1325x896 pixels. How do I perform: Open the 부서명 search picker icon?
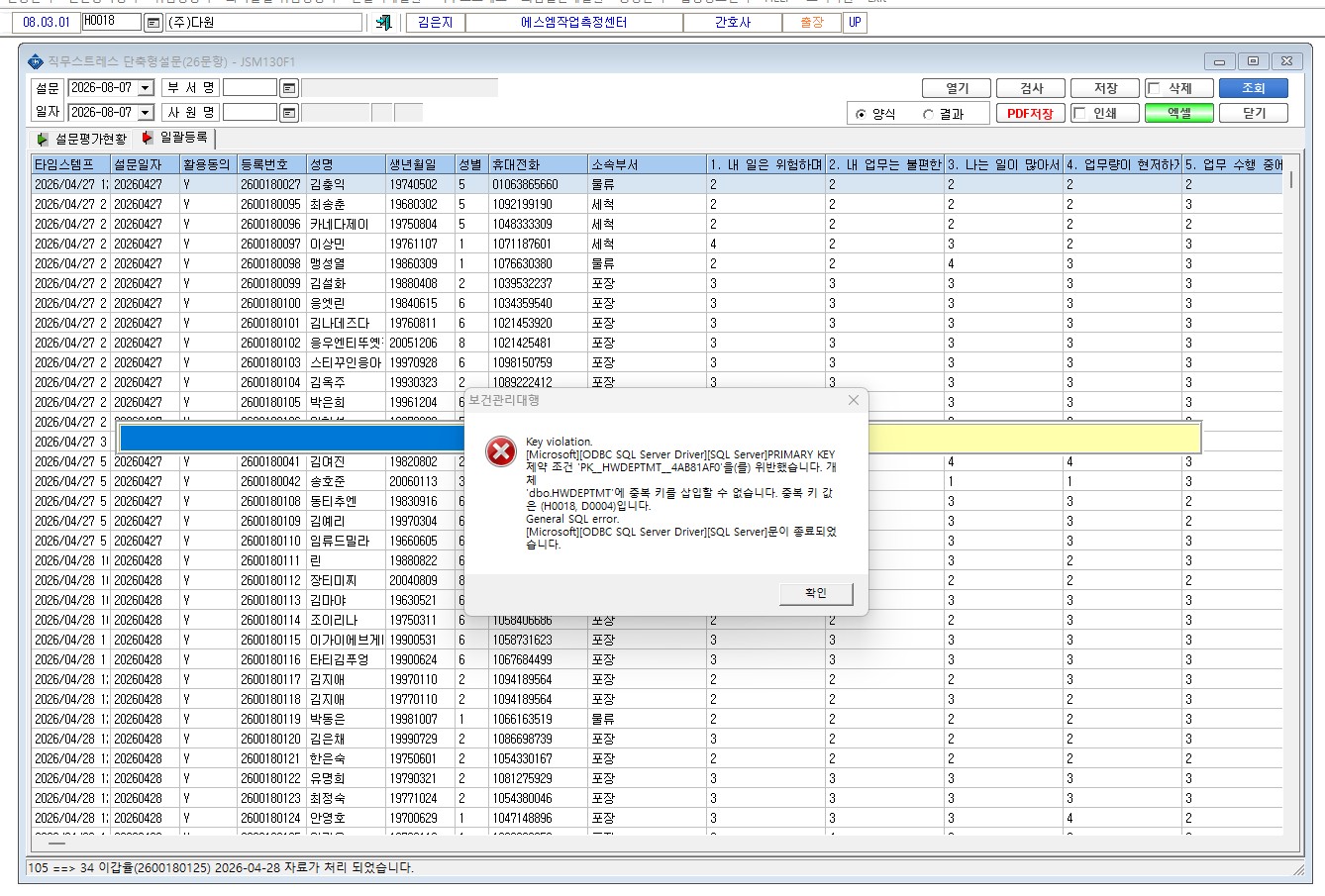click(x=288, y=88)
